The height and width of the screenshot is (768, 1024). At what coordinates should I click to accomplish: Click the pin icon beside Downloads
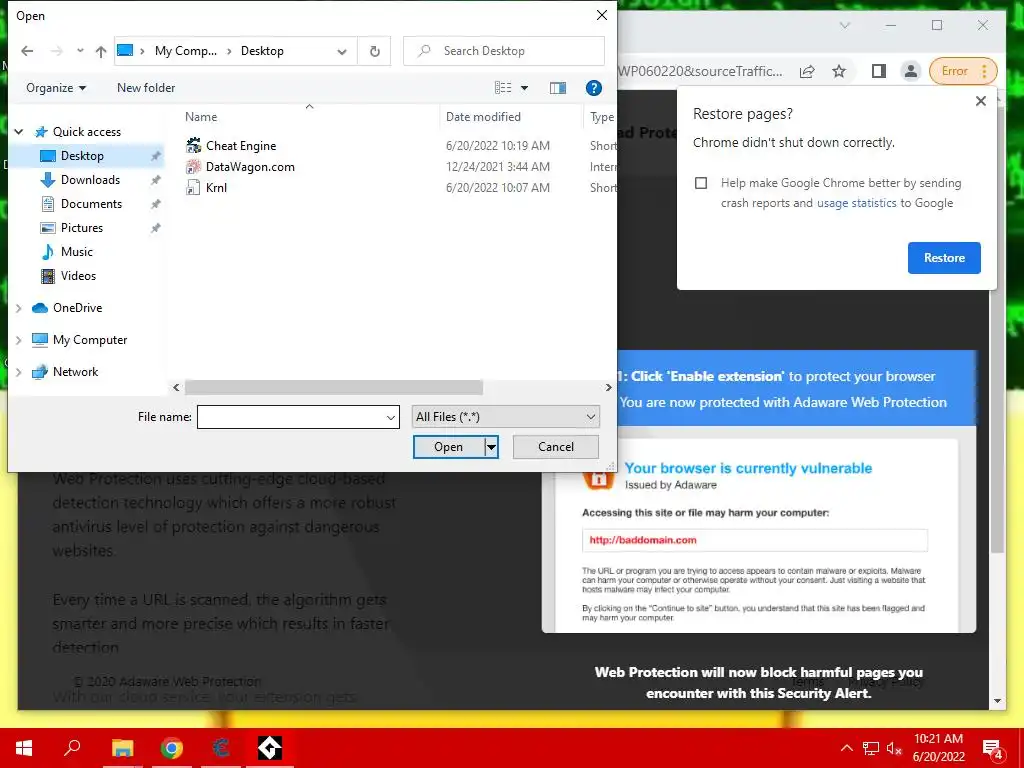tap(155, 180)
